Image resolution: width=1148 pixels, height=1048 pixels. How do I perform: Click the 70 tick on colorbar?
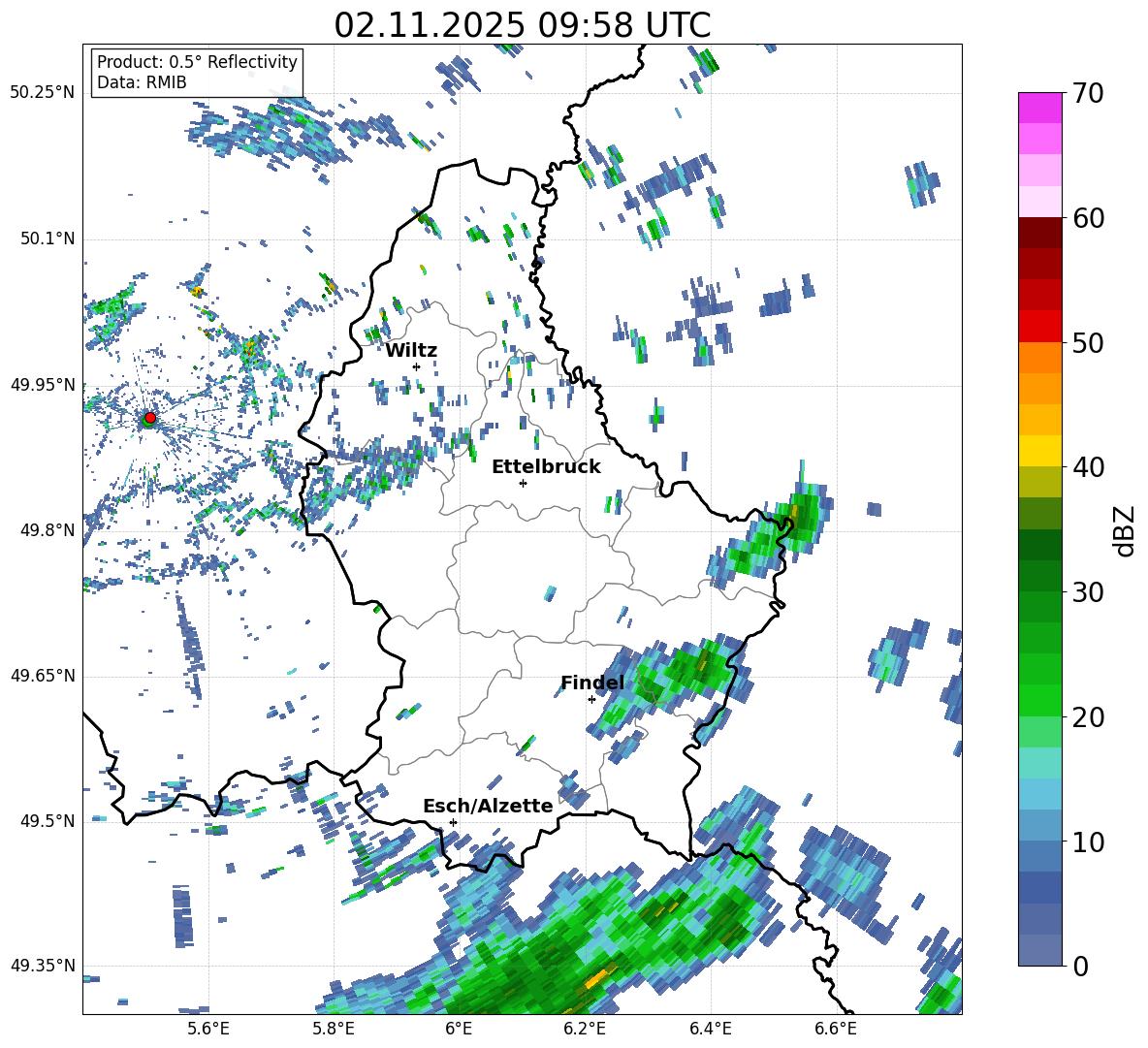[x=1088, y=93]
